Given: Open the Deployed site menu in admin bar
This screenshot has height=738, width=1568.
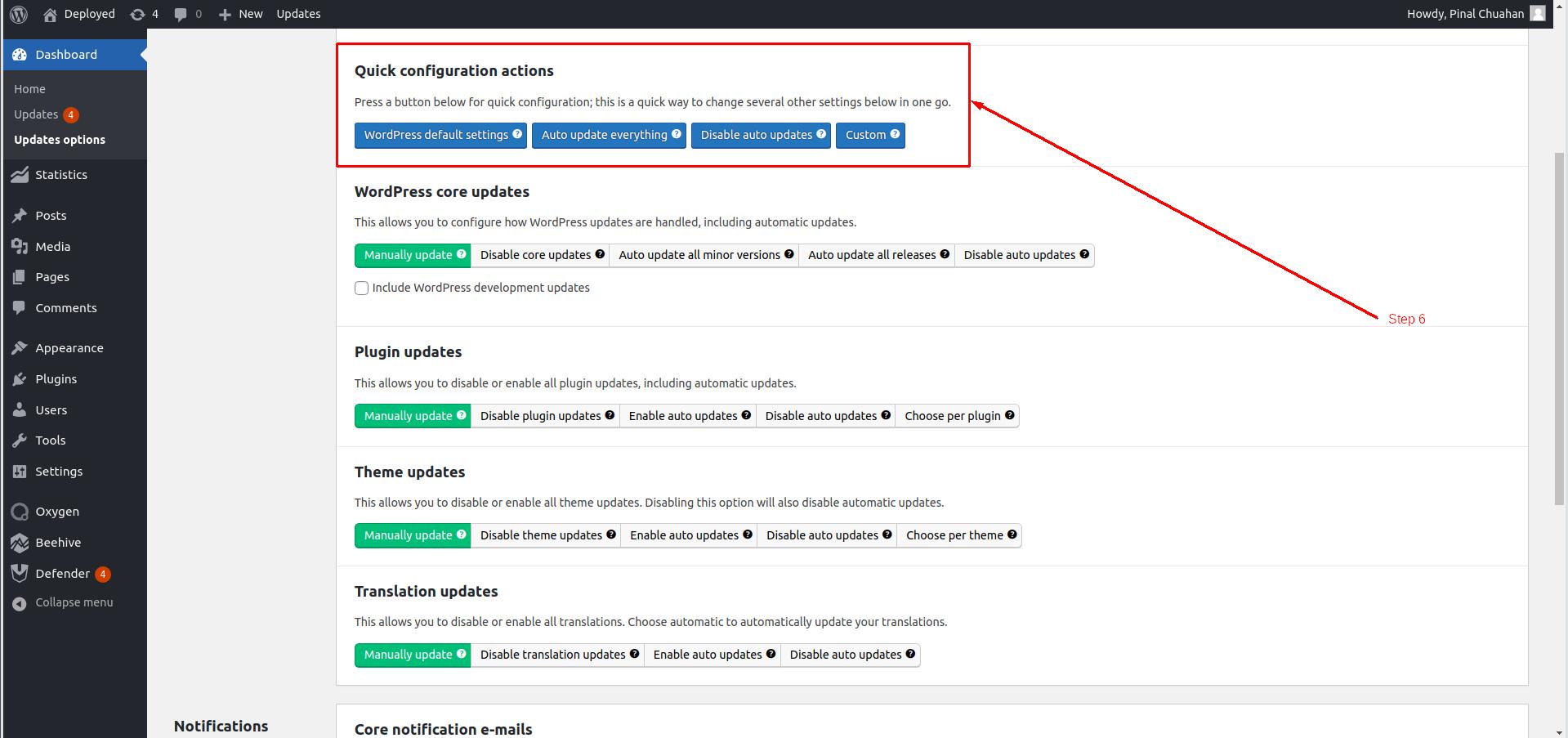Looking at the screenshot, I should pyautogui.click(x=78, y=14).
